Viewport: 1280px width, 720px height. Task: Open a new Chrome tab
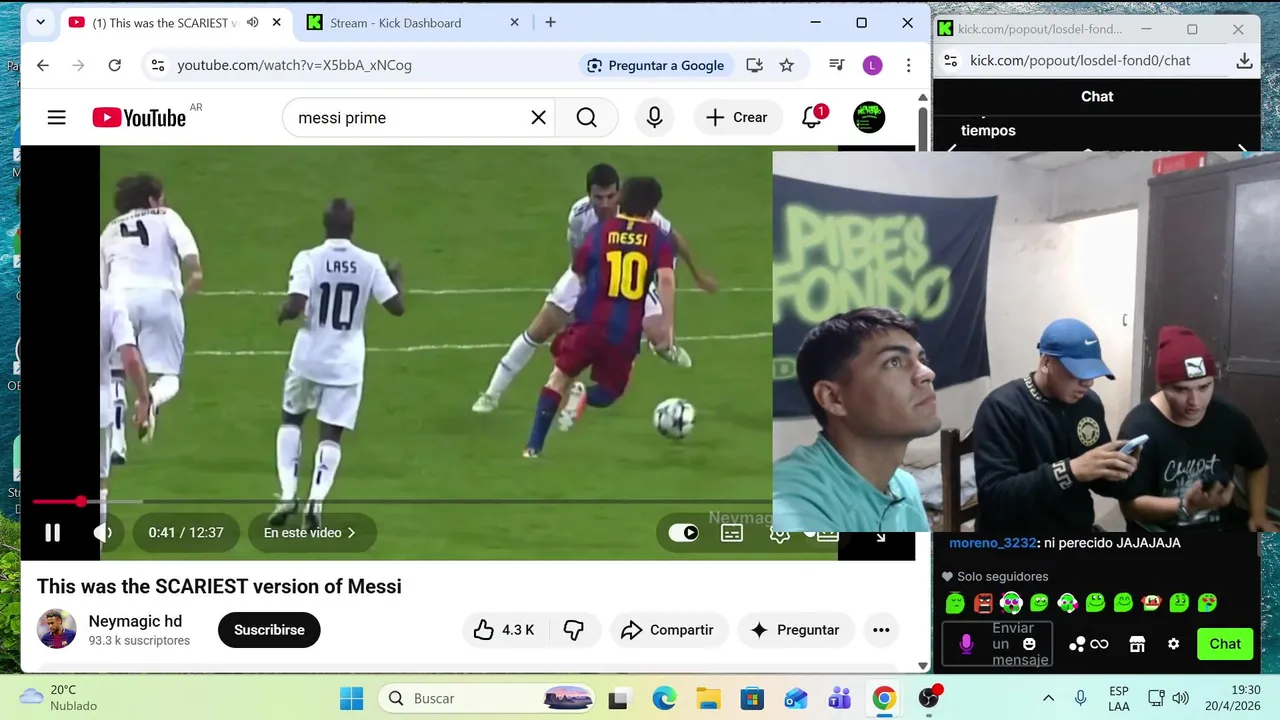[x=550, y=22]
